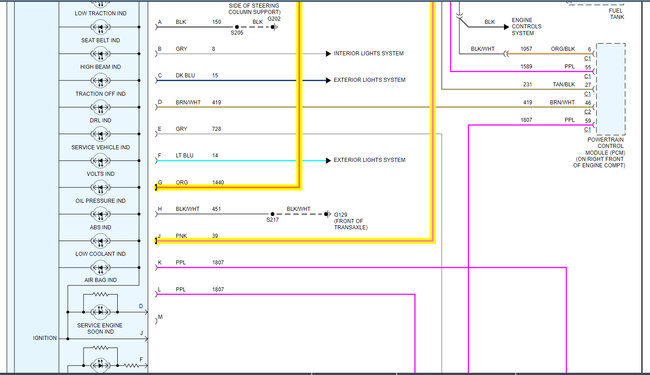Click the SERVICE ENGINE SOON IND label

coord(100,329)
